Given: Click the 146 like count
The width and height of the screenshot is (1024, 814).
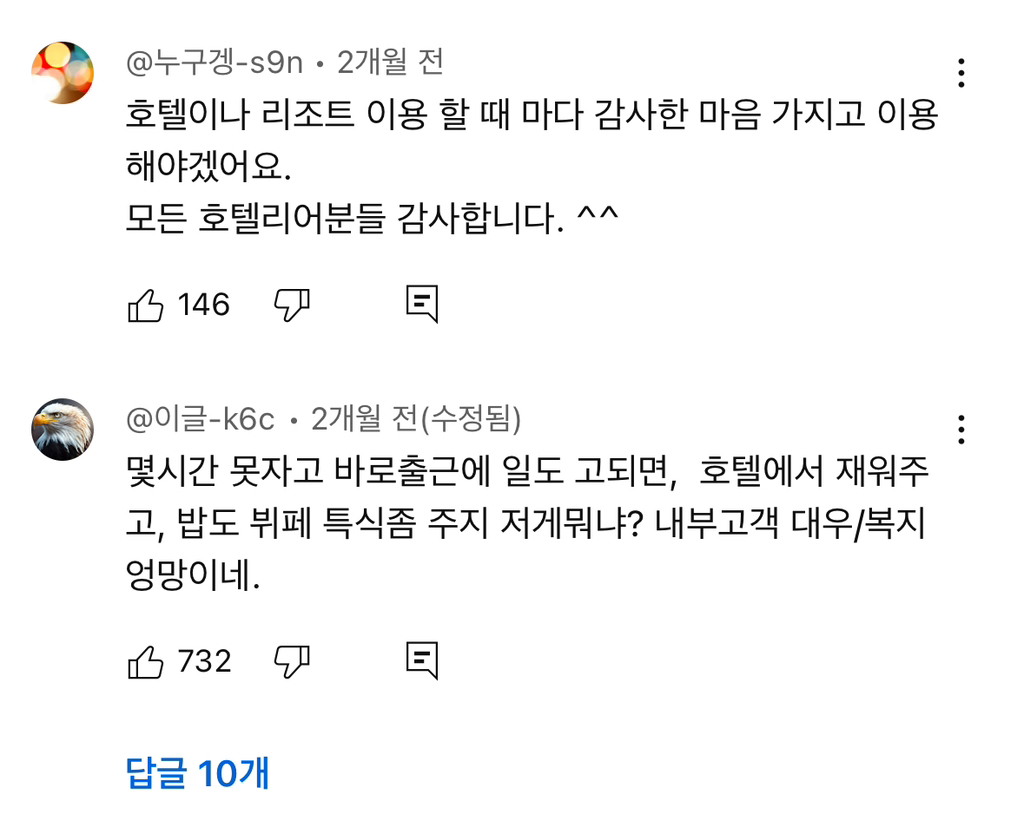Looking at the screenshot, I should 204,304.
